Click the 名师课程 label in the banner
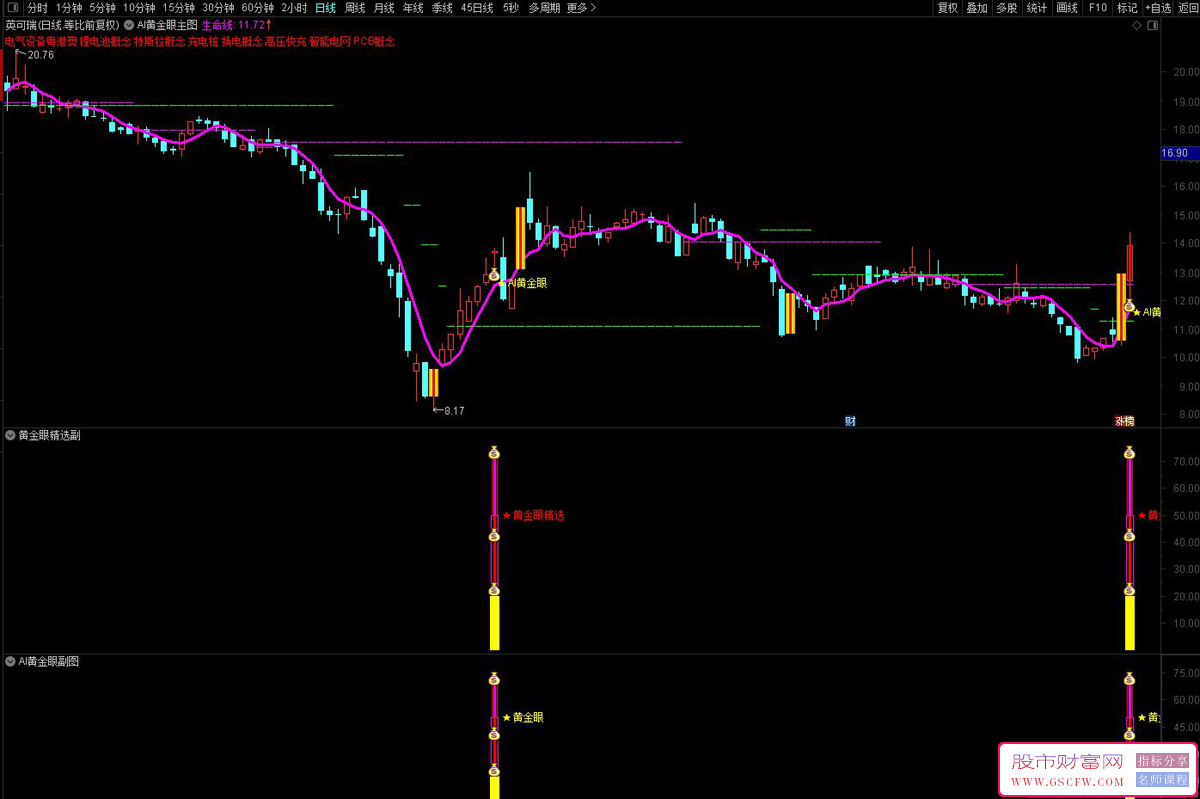Screen dimensions: 1200x799 [x=1162, y=779]
